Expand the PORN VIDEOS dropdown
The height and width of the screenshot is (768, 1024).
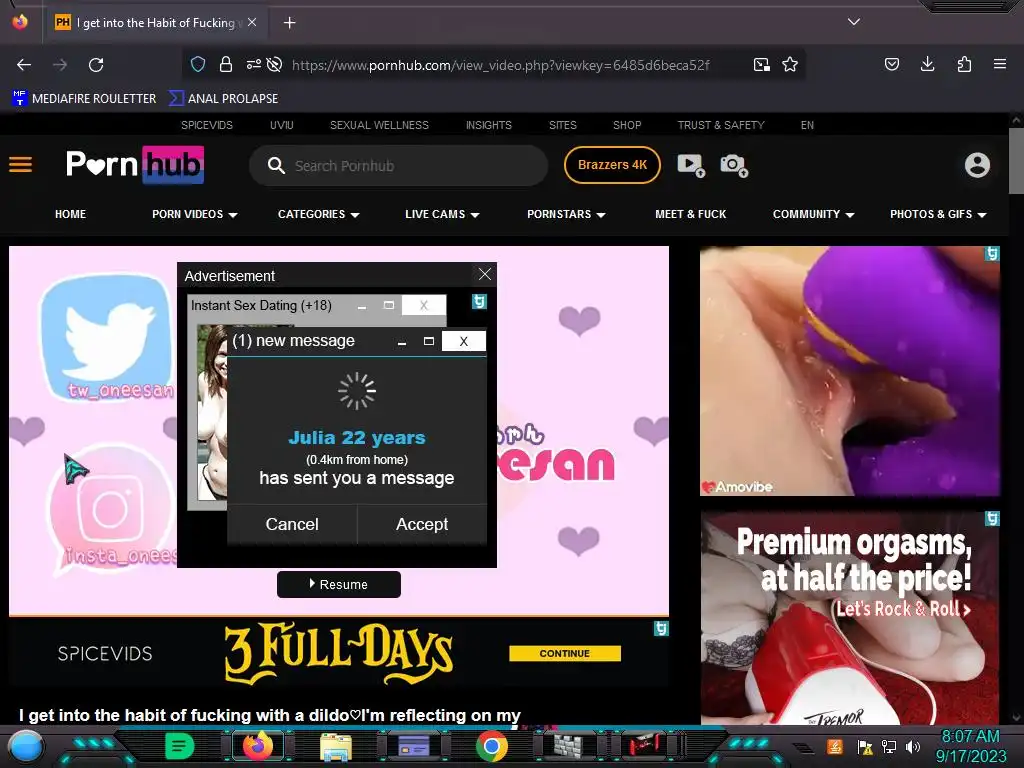coord(195,214)
